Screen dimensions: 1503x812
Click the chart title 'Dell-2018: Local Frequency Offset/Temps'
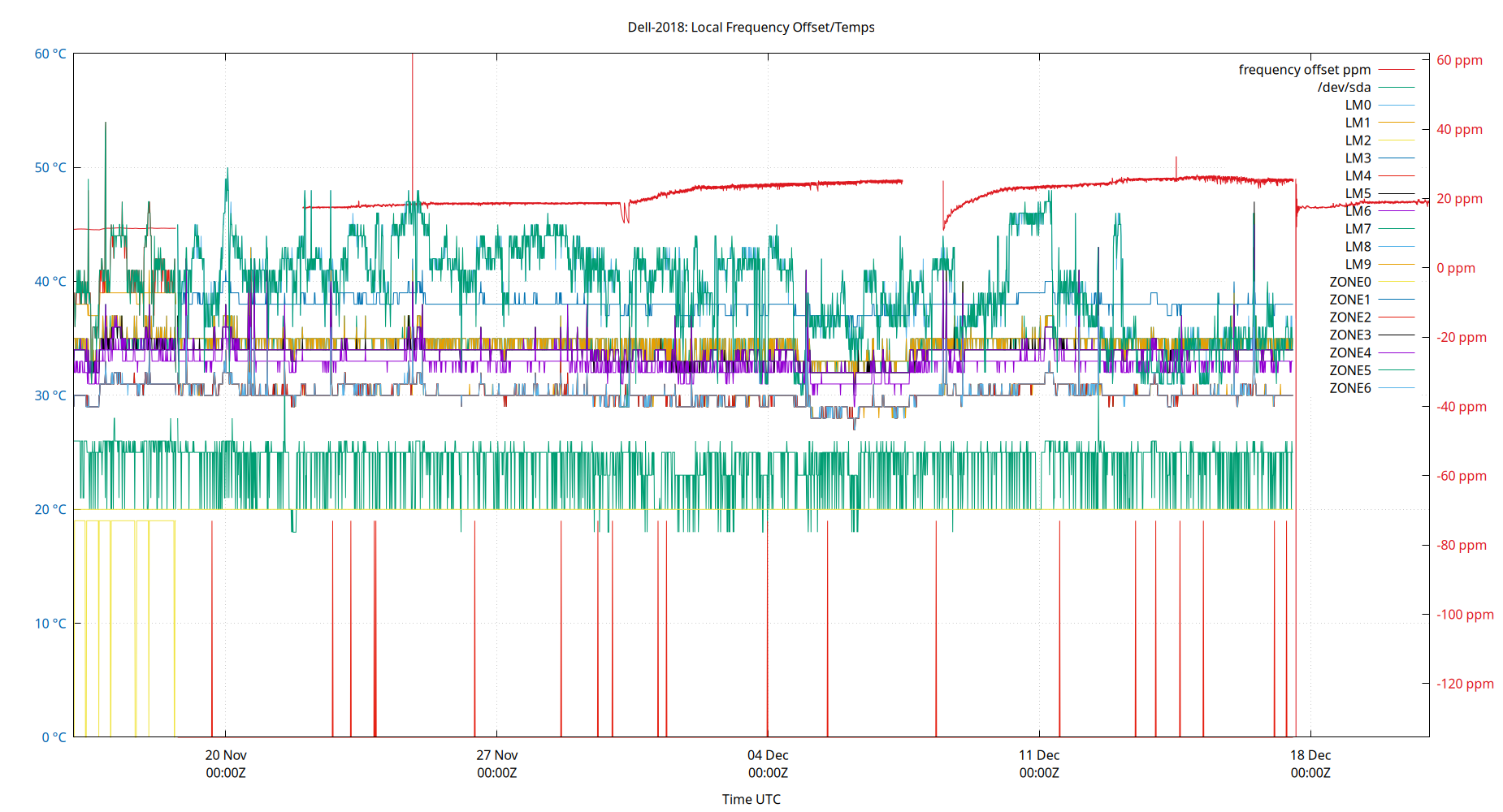[751, 27]
